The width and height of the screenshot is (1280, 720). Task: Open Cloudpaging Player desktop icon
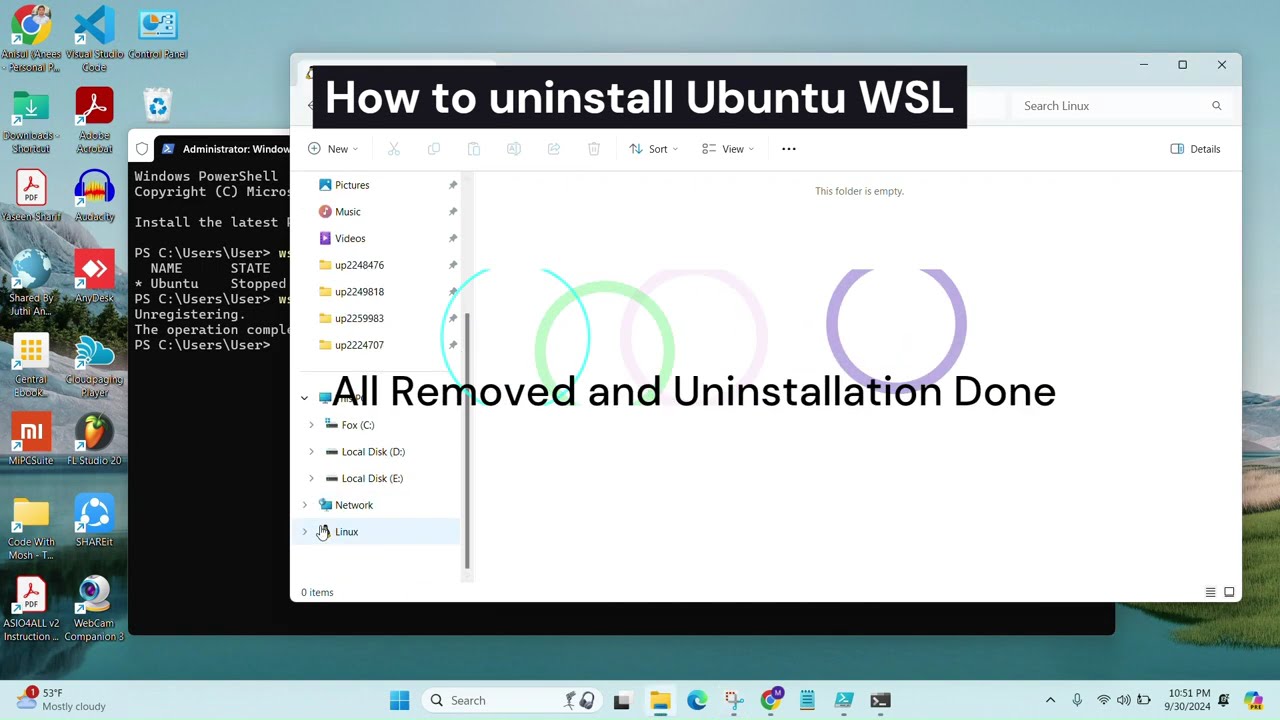pyautogui.click(x=94, y=365)
